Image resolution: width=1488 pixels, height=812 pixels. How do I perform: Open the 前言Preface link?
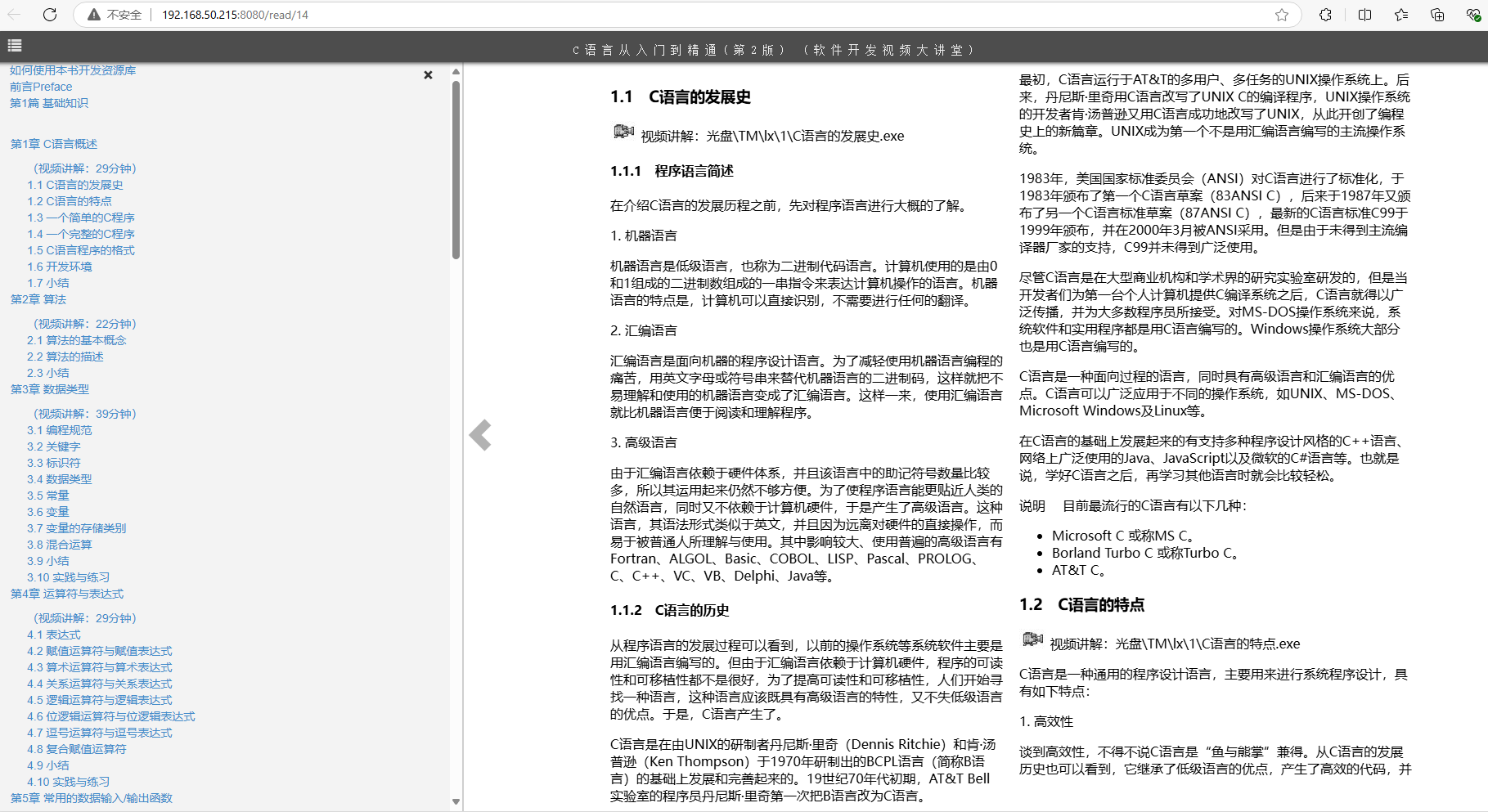[x=41, y=87]
